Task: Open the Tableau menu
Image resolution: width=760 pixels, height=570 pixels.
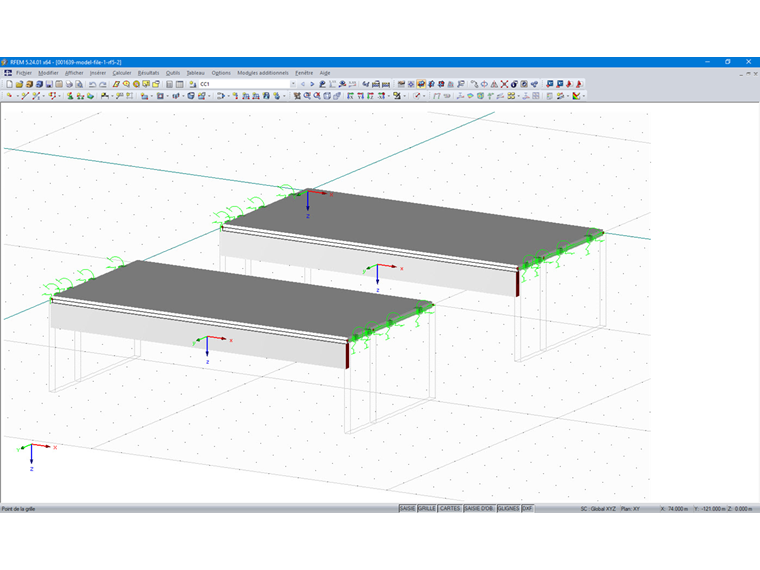Action: (x=196, y=73)
